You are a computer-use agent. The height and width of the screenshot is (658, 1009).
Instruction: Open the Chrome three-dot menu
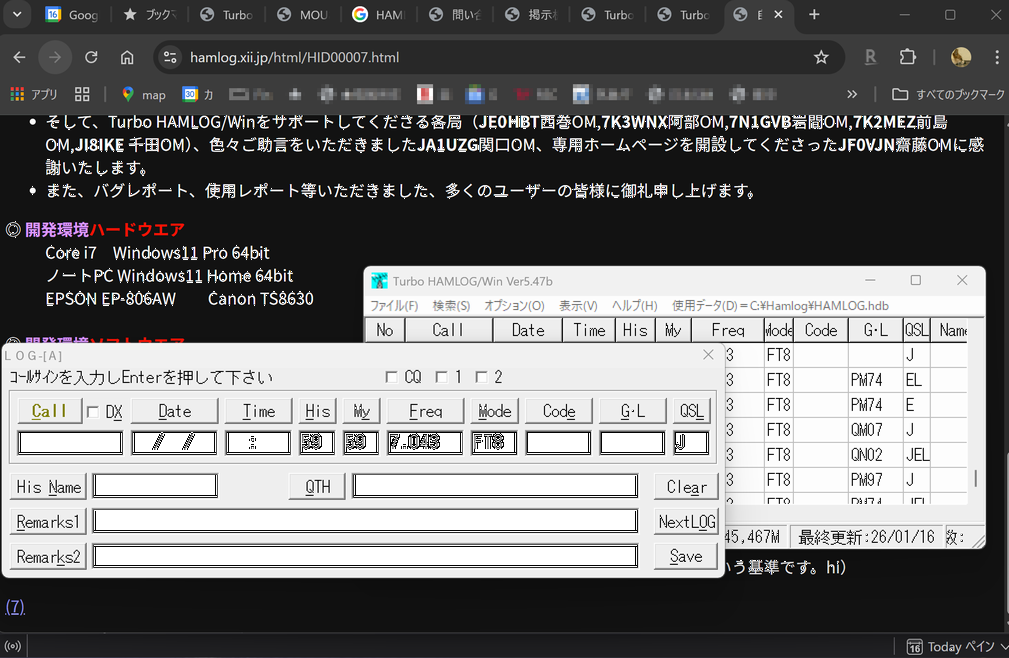click(997, 57)
